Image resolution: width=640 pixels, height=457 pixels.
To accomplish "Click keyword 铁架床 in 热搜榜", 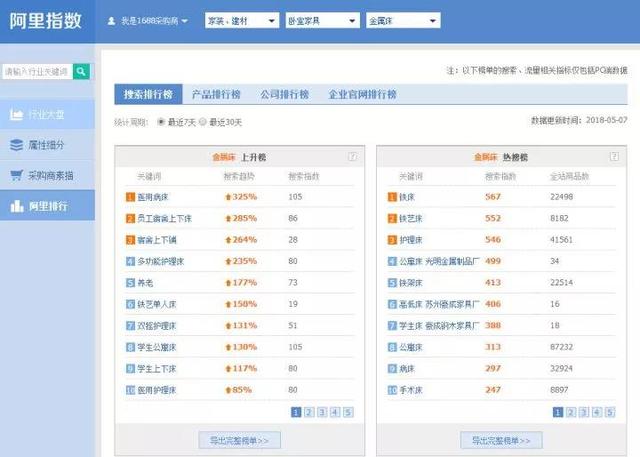I will pyautogui.click(x=411, y=283).
